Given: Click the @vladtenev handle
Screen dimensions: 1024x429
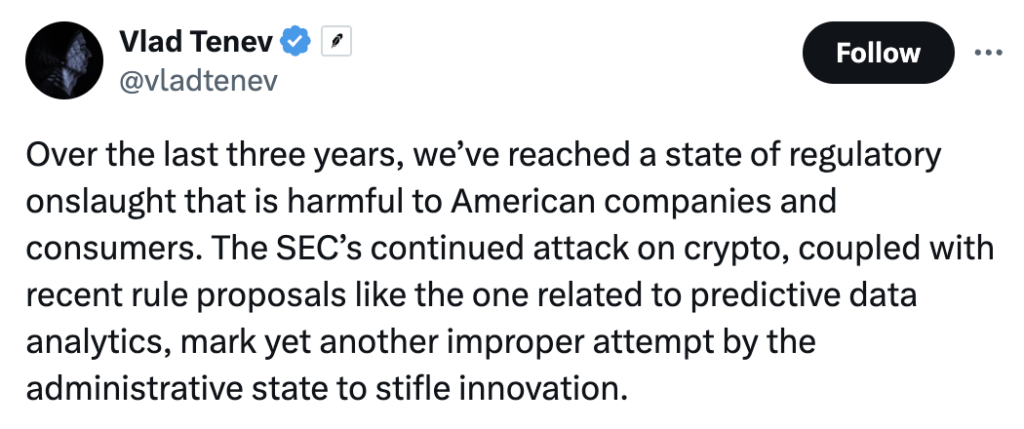Looking at the screenshot, I should tap(197, 80).
